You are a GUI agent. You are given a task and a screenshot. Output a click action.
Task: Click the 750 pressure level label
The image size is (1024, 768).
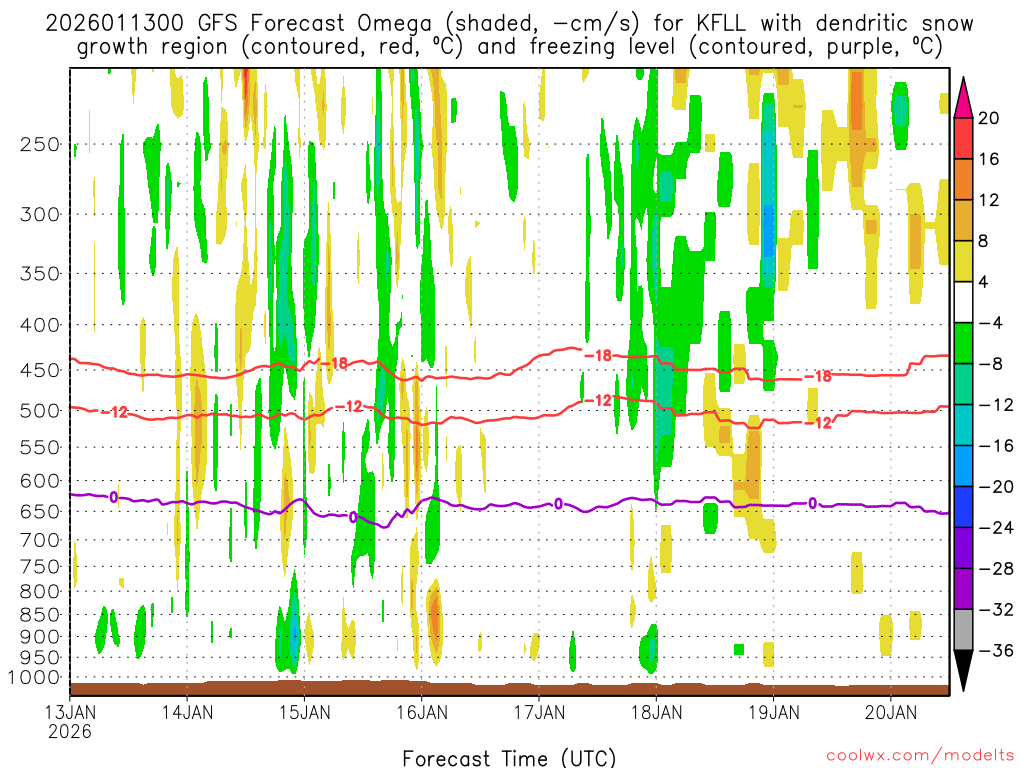40,567
